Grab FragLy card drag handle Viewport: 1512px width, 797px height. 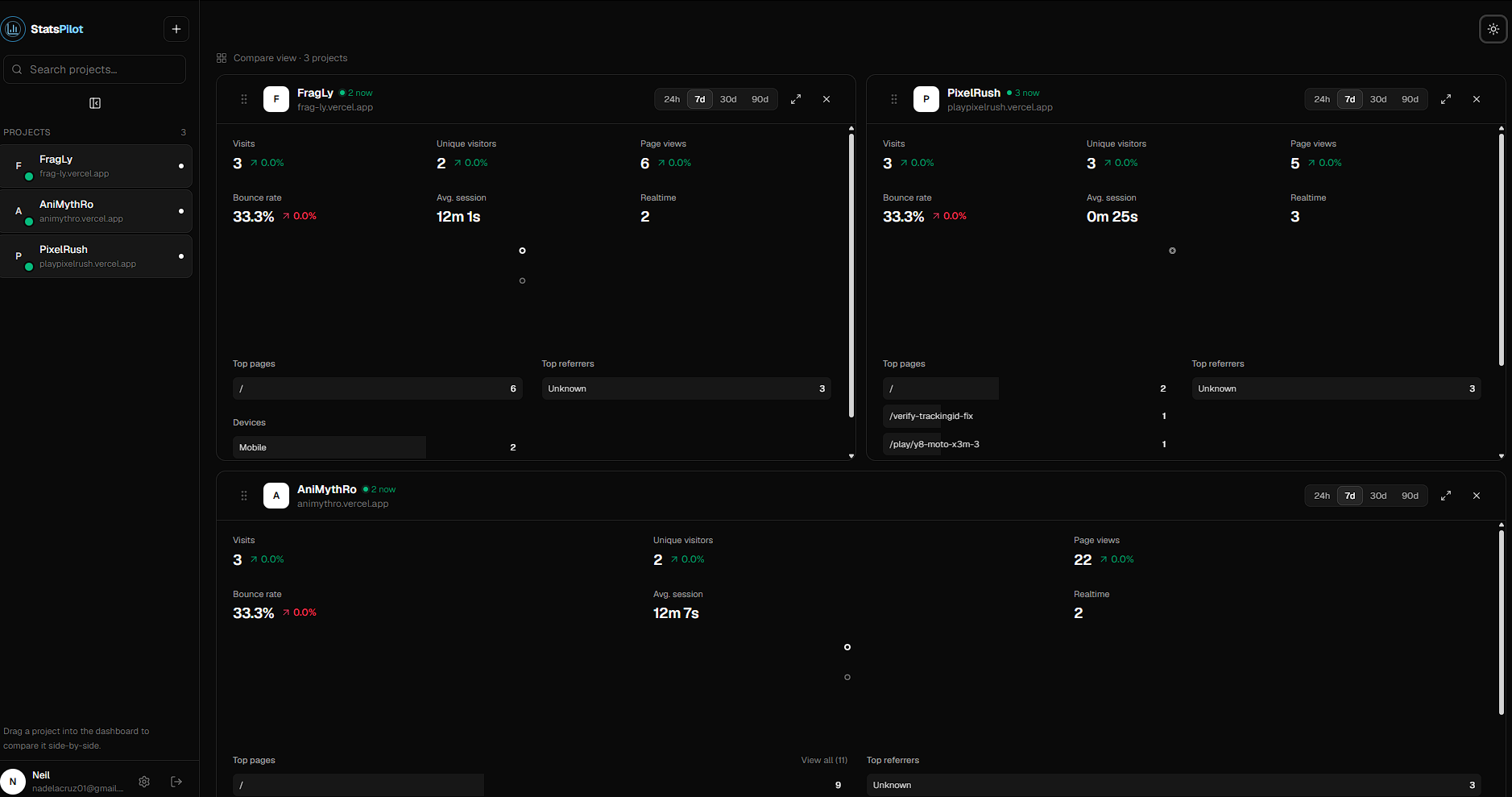pyautogui.click(x=244, y=99)
